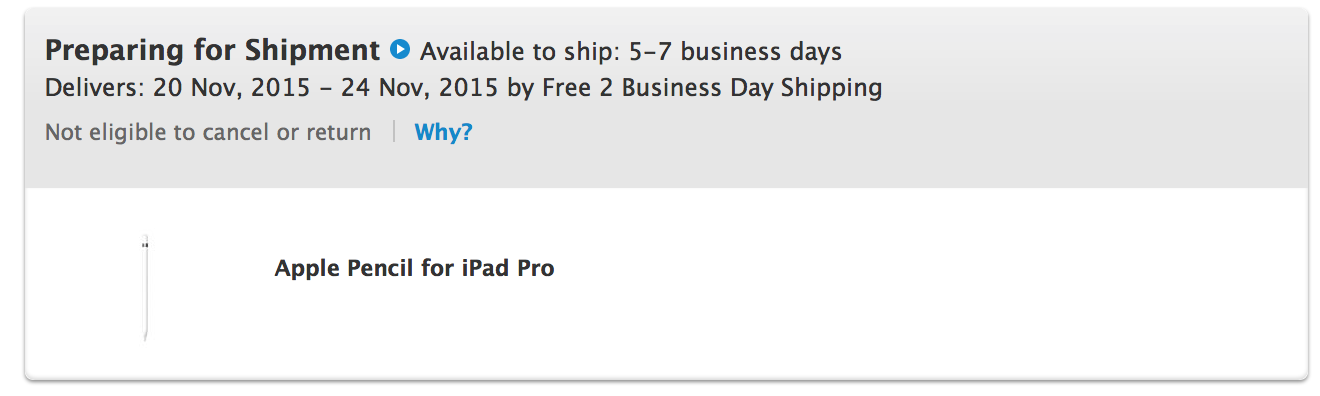Click the "Preparing for Shipment" heading
The width and height of the screenshot is (1320, 396).
tap(213, 50)
